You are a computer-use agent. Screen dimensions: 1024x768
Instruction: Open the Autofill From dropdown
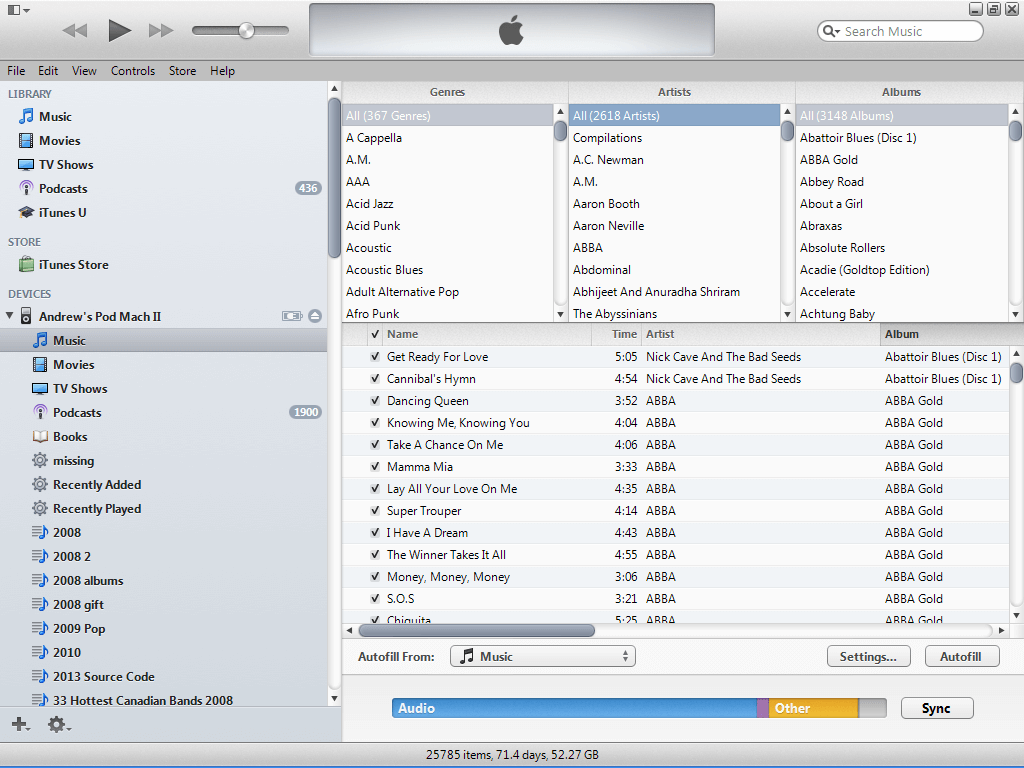543,656
